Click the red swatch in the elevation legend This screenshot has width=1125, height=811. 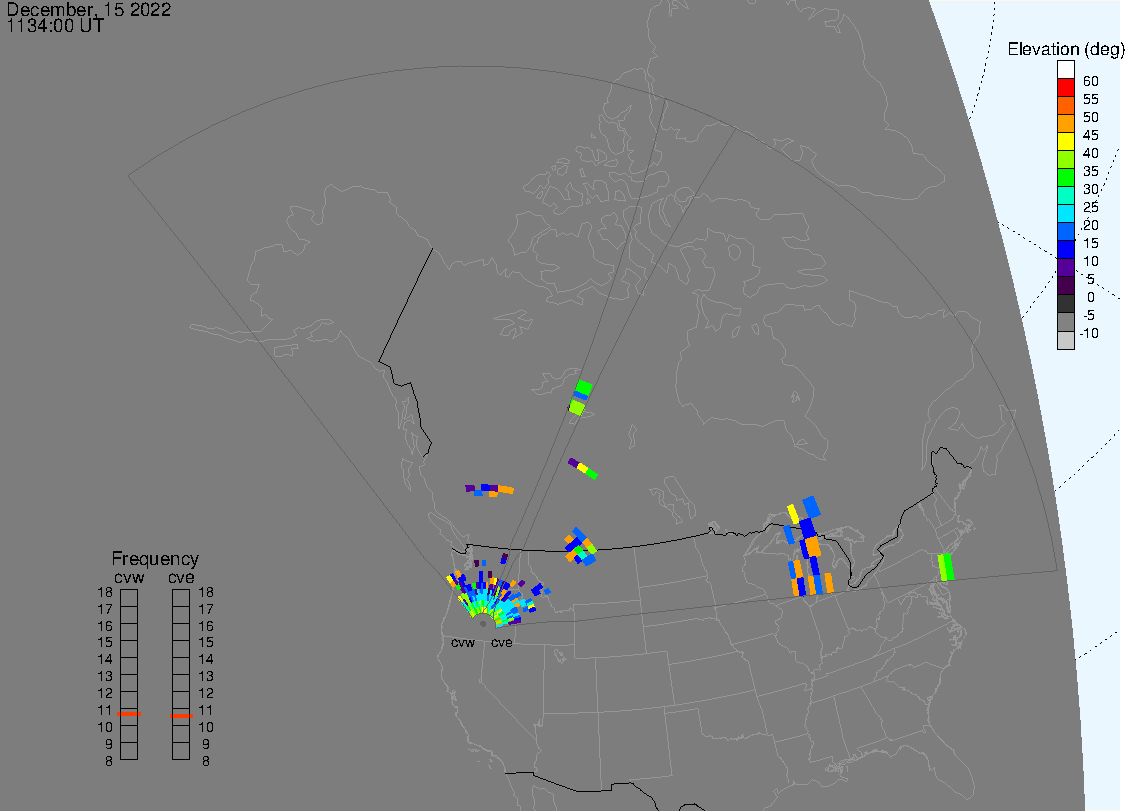(1065, 88)
